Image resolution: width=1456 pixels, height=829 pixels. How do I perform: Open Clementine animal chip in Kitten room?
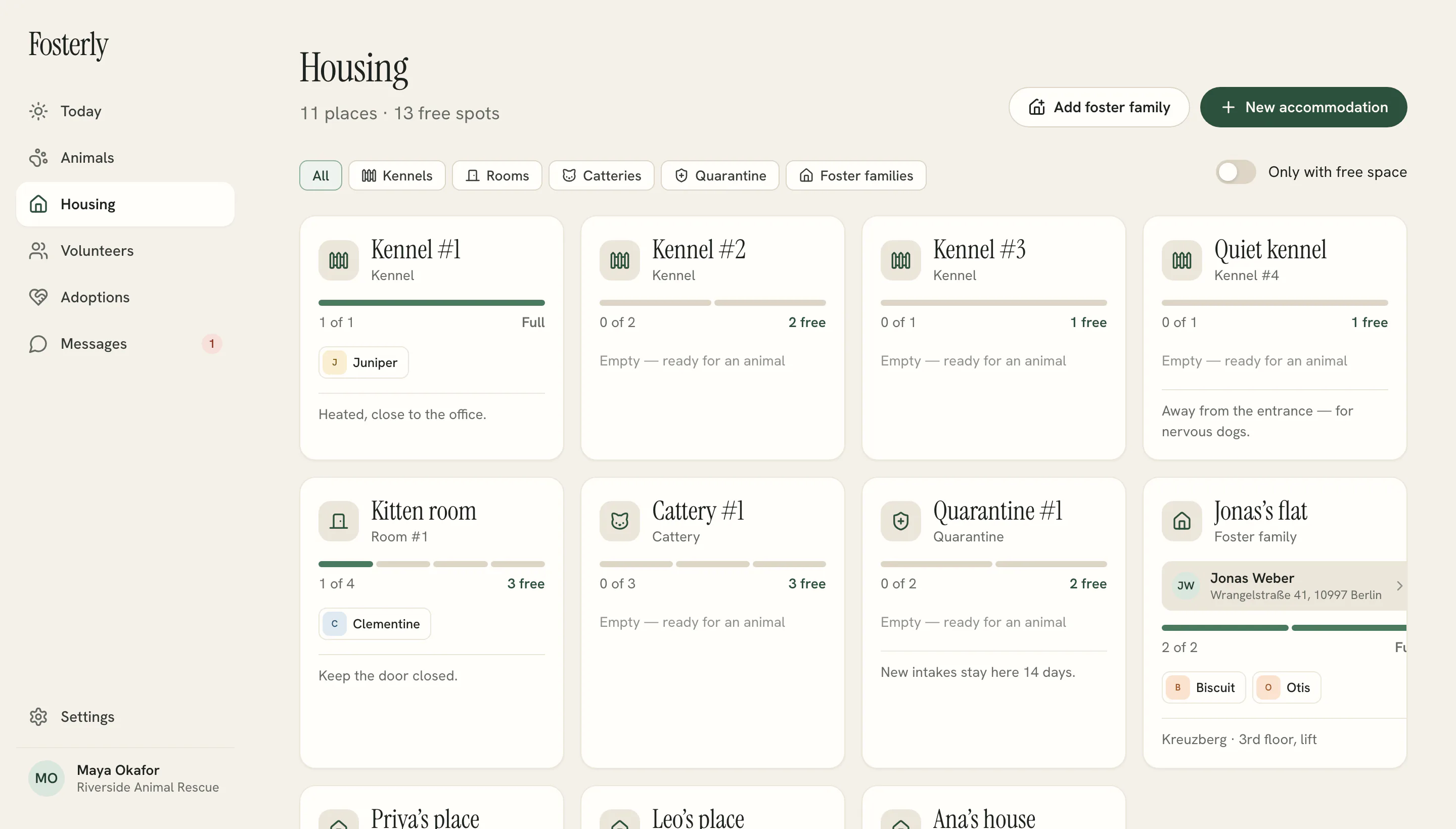(375, 624)
